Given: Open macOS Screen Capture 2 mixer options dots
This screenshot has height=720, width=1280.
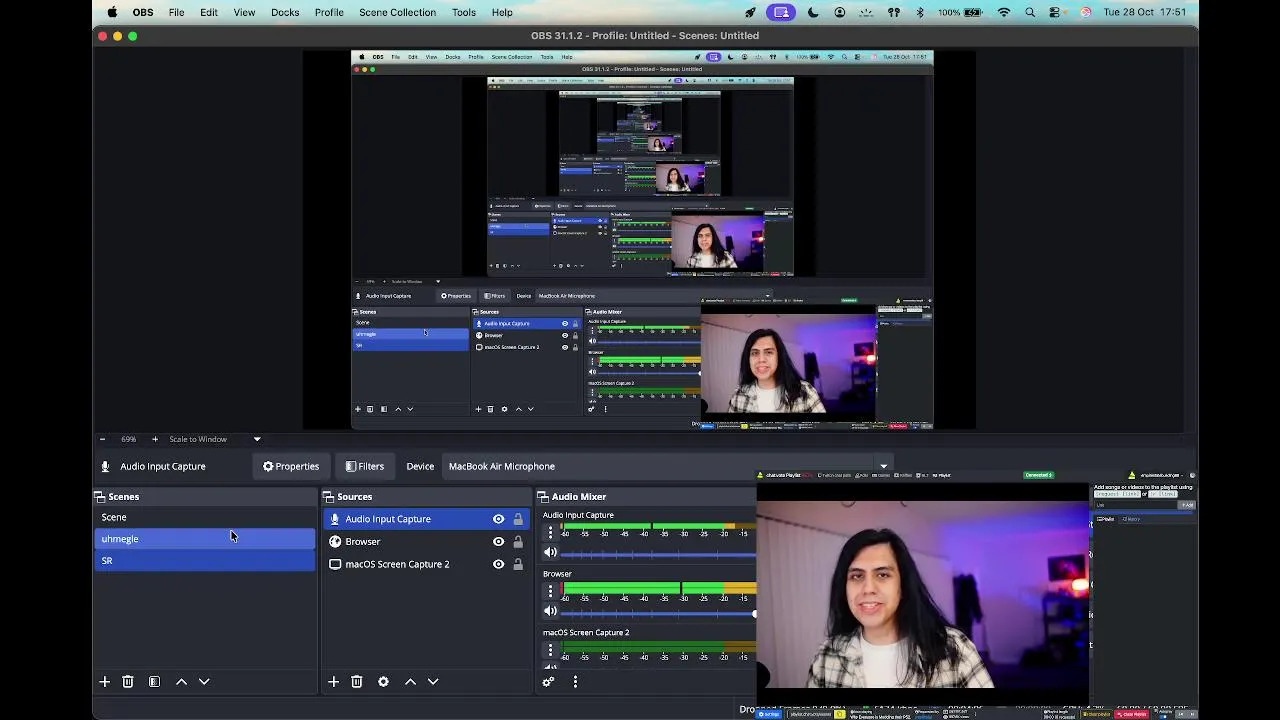Looking at the screenshot, I should pos(550,651).
